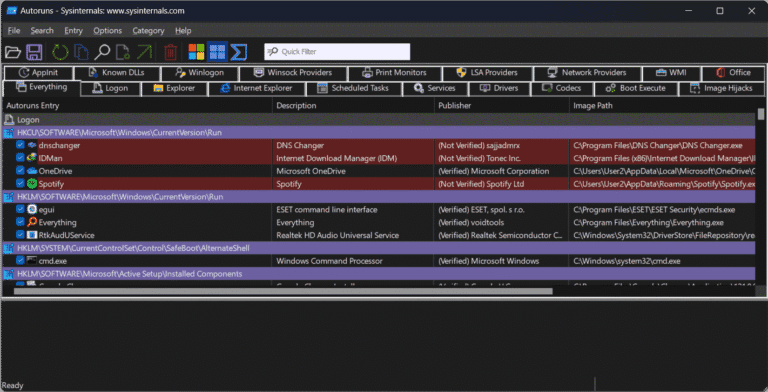Sort by Description column header
This screenshot has height=392, width=768.
[353, 105]
